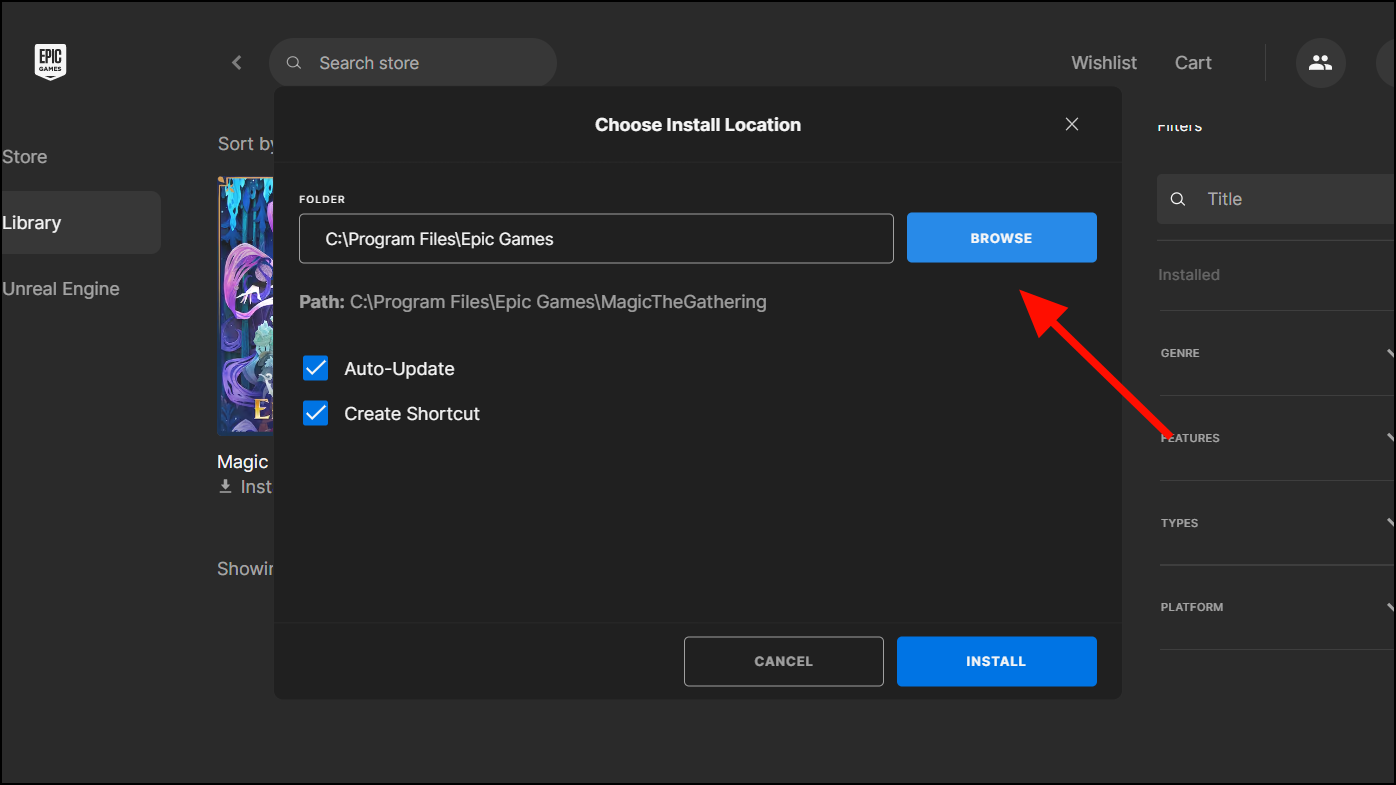The width and height of the screenshot is (1396, 785).
Task: Cancel the install location dialog
Action: 784,661
